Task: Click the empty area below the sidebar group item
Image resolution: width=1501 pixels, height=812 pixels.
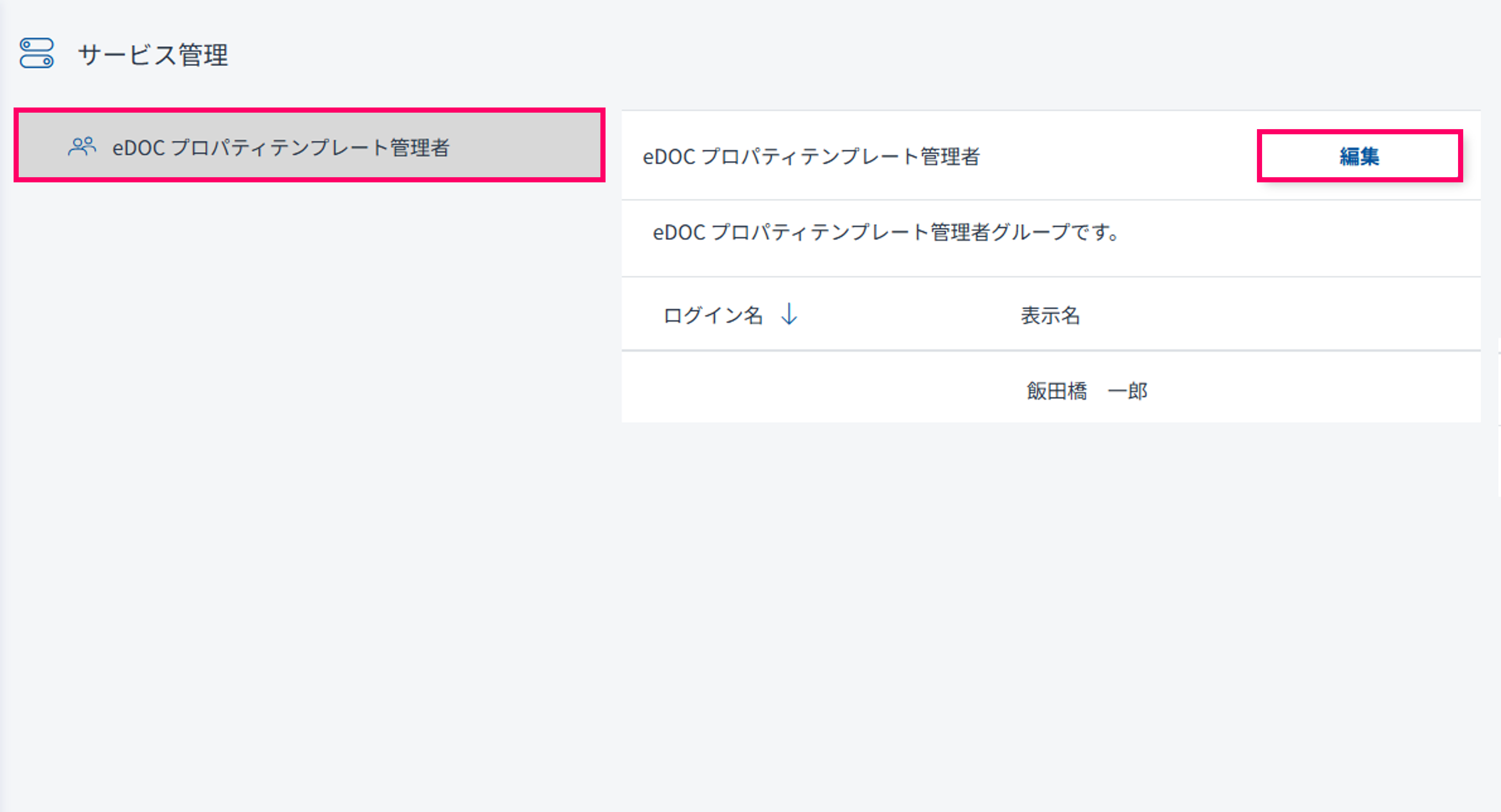Action: [x=309, y=408]
